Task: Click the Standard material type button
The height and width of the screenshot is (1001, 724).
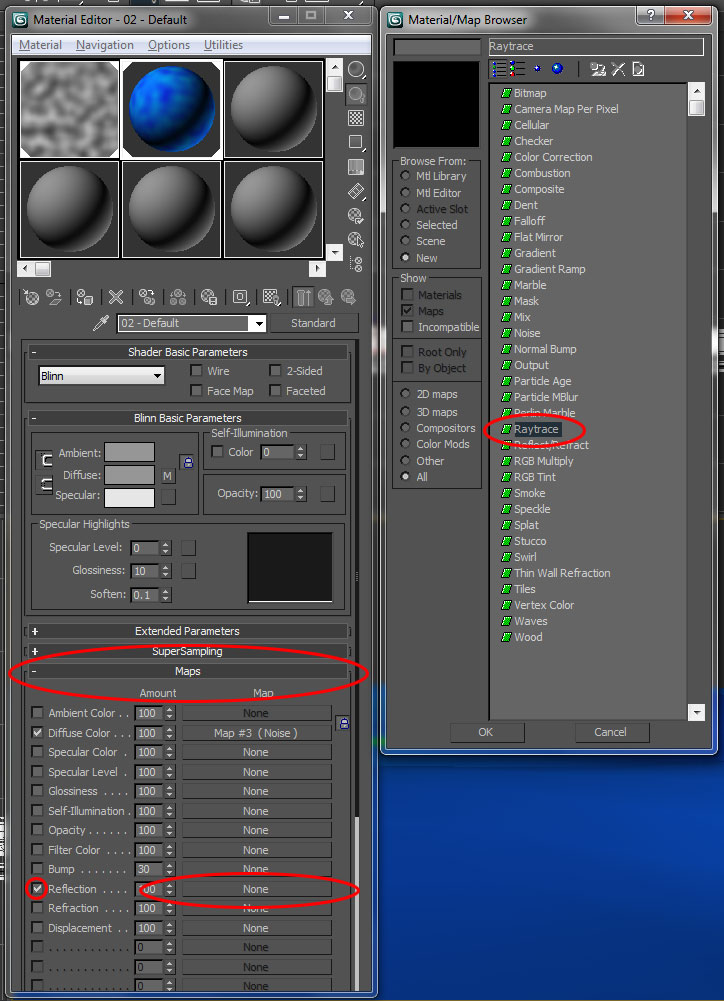Action: pyautogui.click(x=313, y=323)
